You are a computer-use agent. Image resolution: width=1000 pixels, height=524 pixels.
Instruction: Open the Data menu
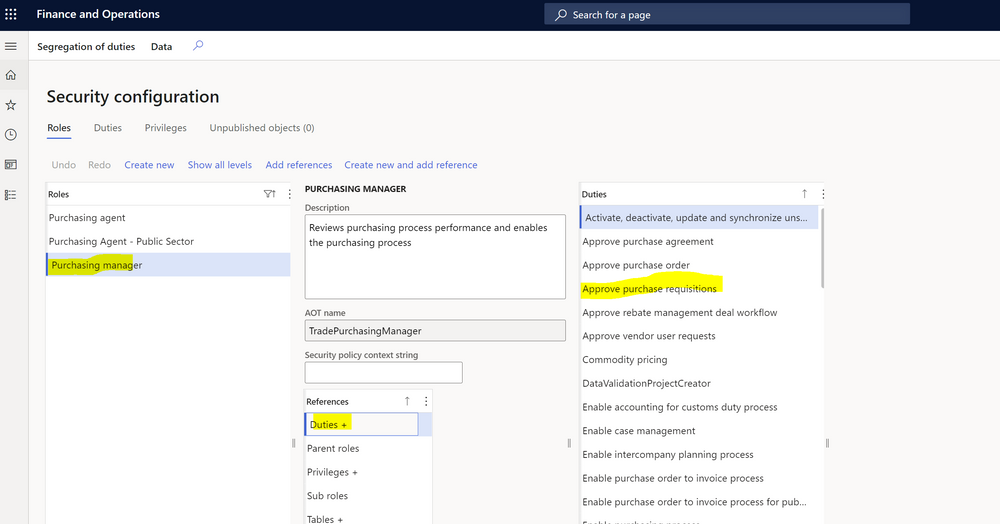coord(161,47)
